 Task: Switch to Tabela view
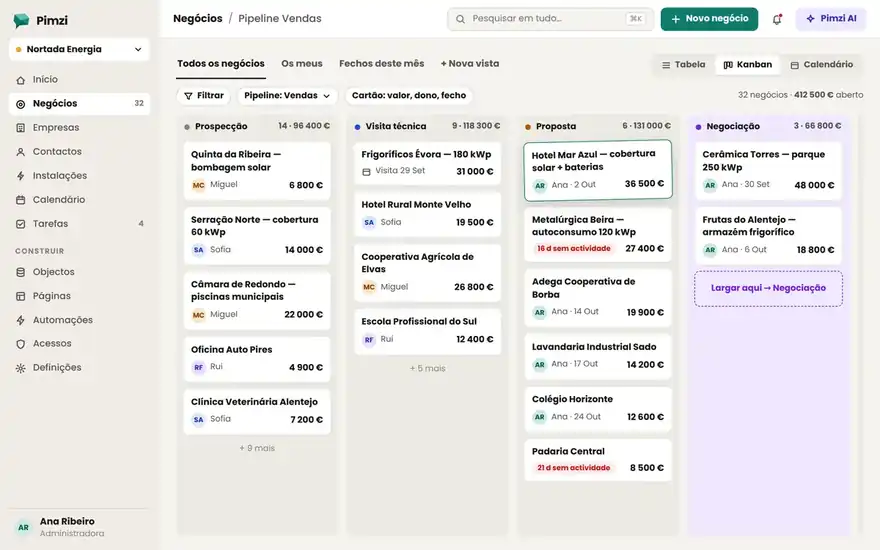[684, 65]
